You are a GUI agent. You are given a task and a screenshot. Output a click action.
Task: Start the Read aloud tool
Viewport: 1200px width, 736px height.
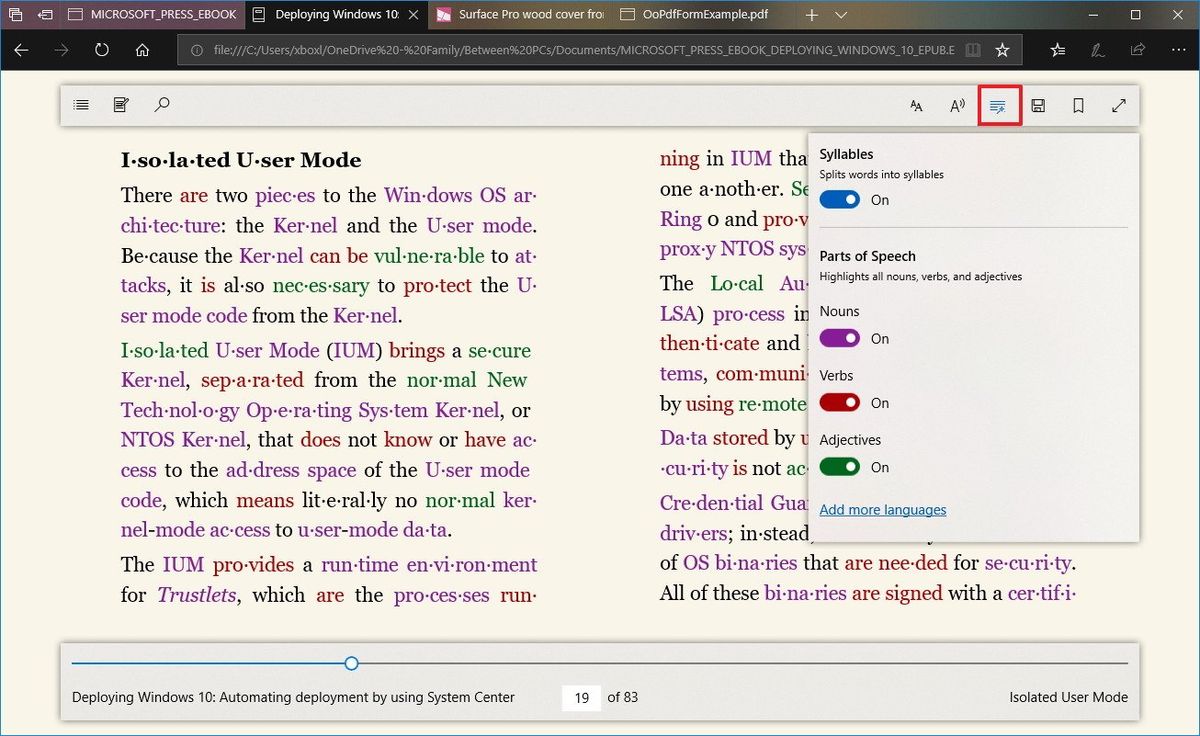[957, 106]
